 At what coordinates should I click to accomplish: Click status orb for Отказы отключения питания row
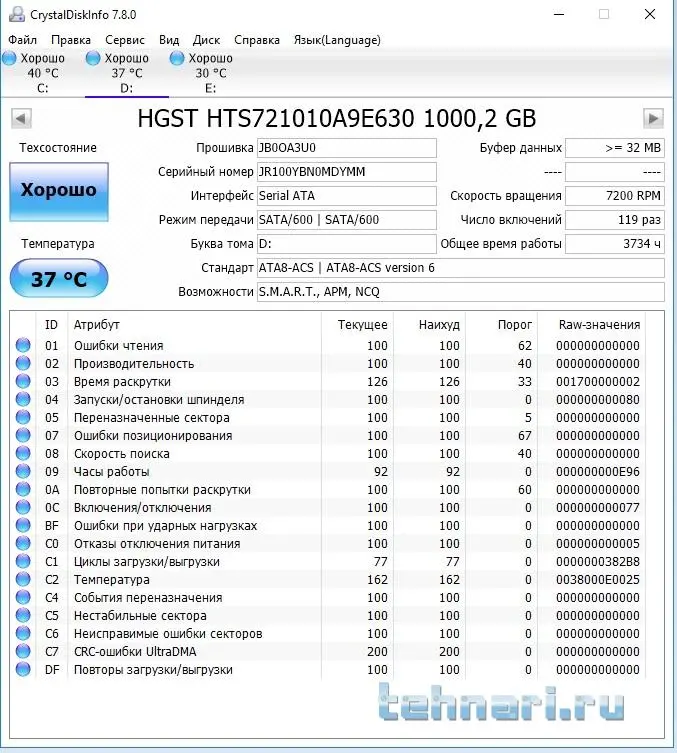(23, 543)
